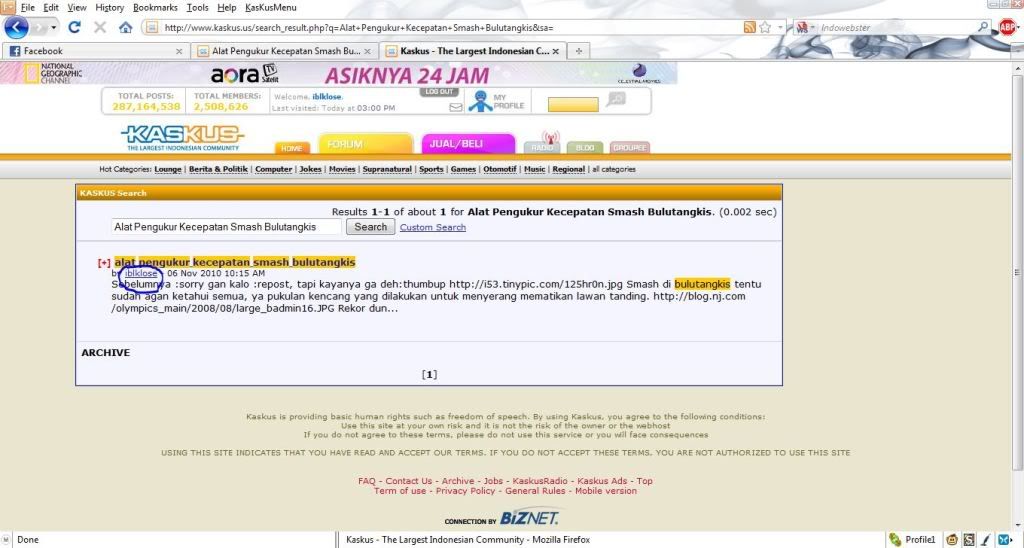Click the FAQ footer link
The height and width of the screenshot is (548, 1024).
pyautogui.click(x=366, y=481)
